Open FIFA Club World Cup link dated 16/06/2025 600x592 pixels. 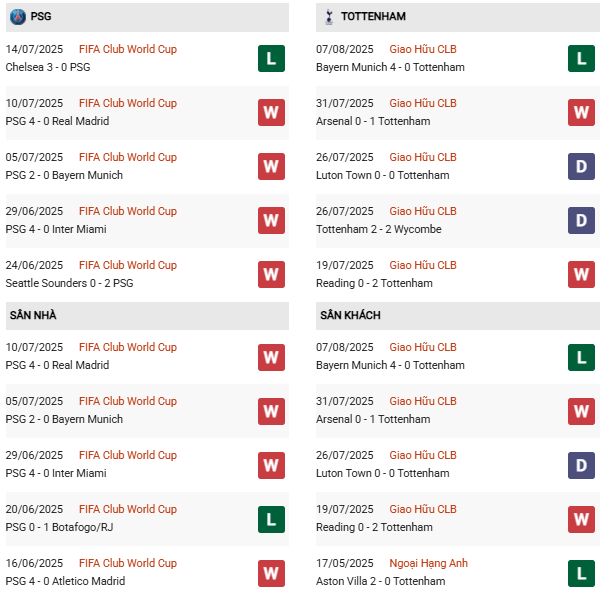pos(127,563)
